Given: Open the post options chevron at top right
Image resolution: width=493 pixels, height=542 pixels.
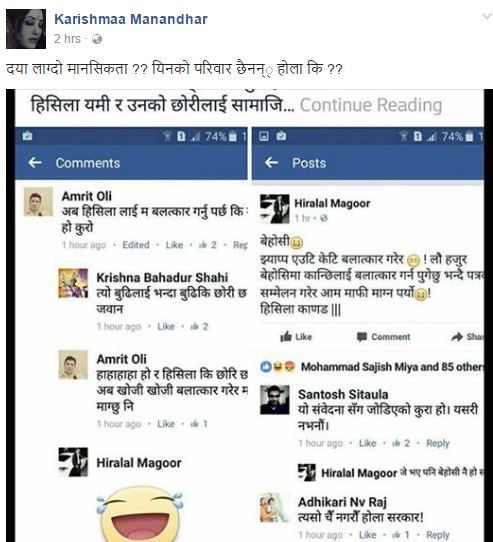Looking at the screenshot, I should coord(486,16).
